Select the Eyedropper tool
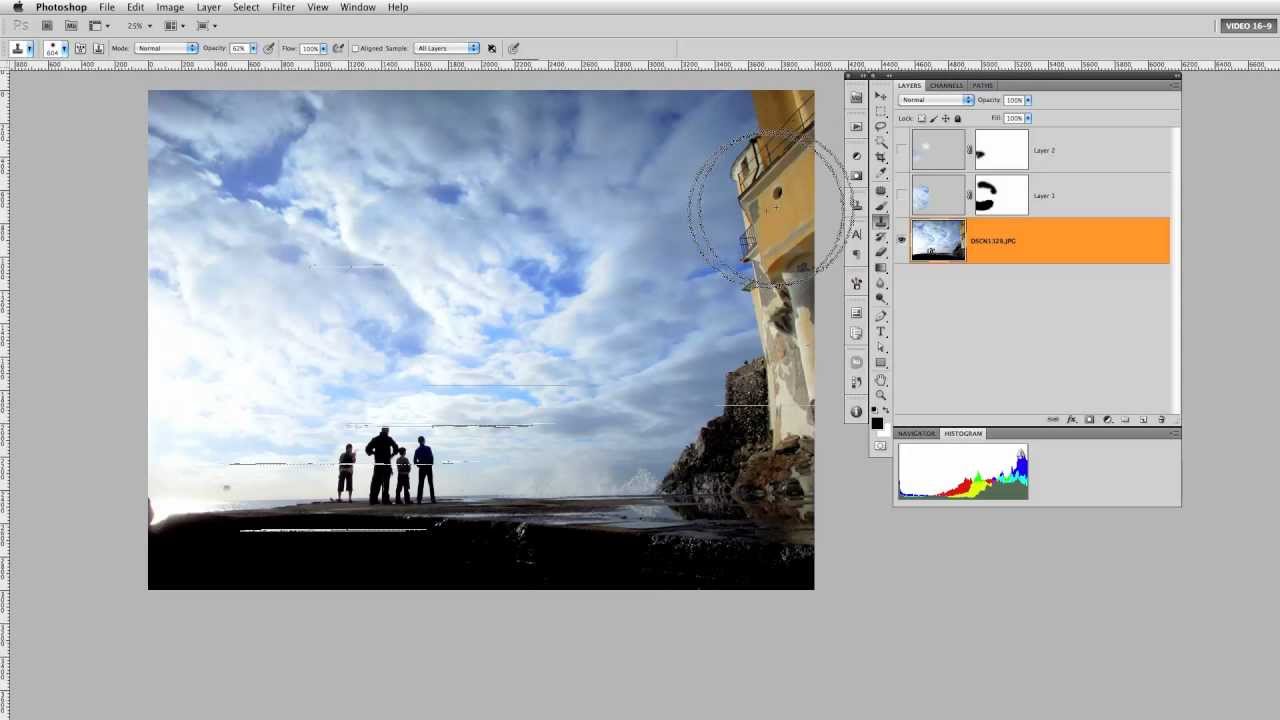Viewport: 1280px width, 720px height. click(x=880, y=173)
